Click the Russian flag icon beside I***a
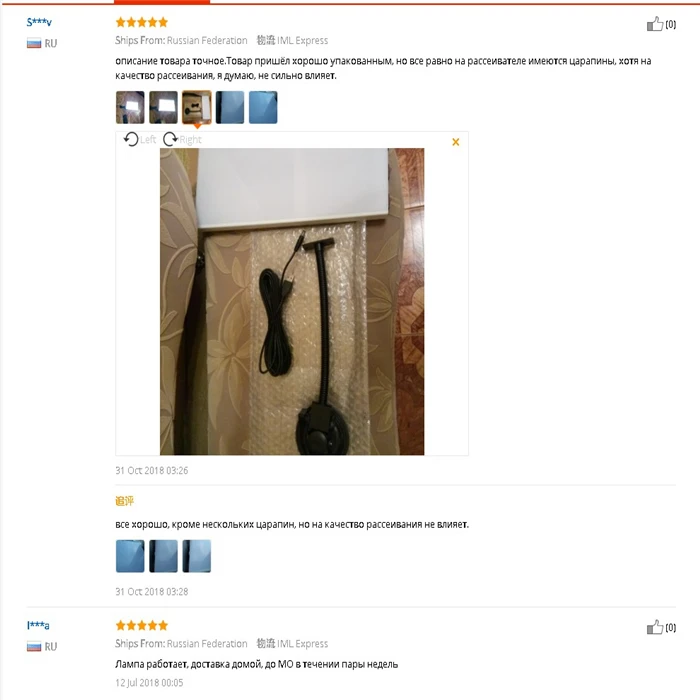Viewport: 700px width, 700px height. (34, 646)
